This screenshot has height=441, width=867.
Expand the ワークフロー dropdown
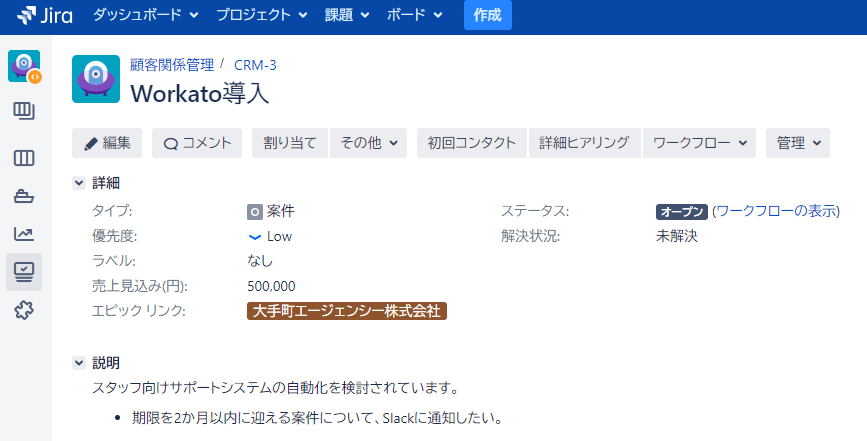699,143
